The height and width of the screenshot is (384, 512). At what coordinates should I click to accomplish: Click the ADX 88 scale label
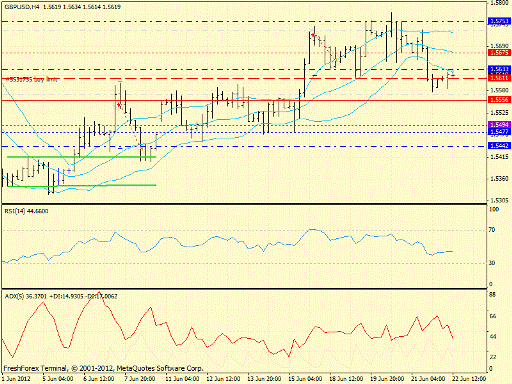coord(492,295)
